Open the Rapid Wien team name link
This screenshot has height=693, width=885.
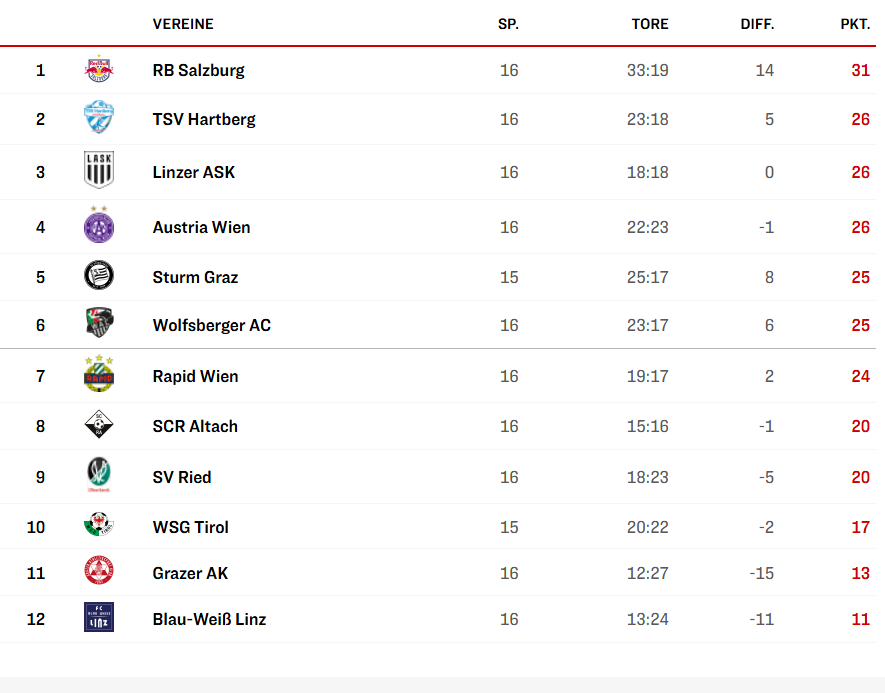195,376
